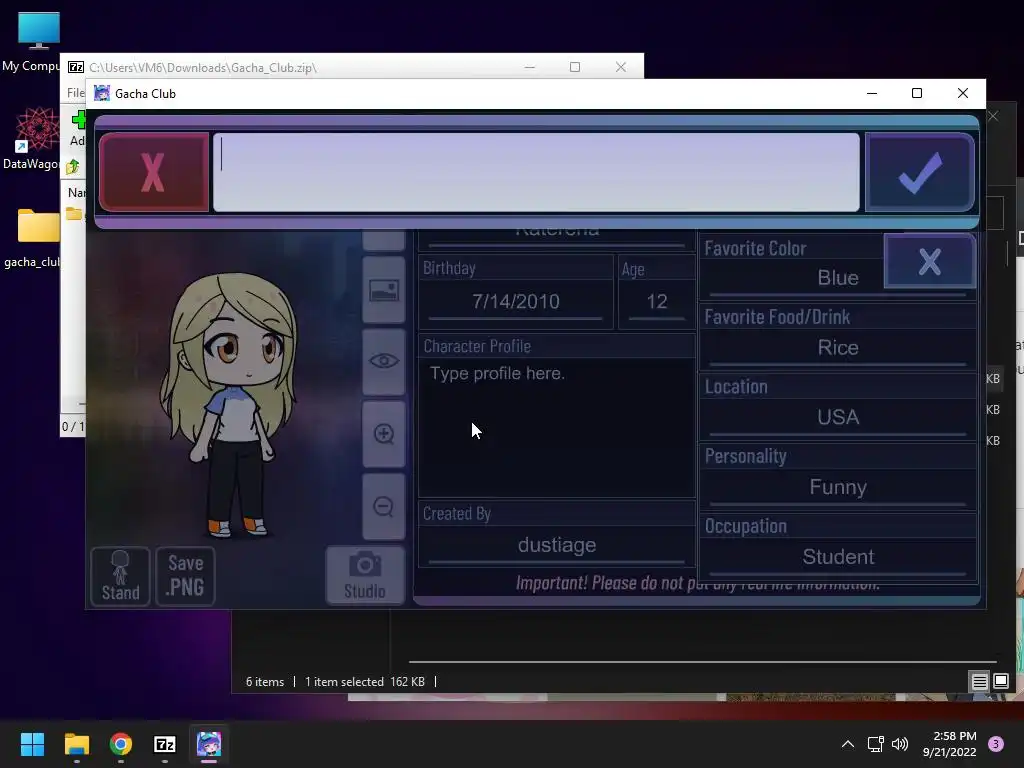Open notification center badge

(x=996, y=744)
